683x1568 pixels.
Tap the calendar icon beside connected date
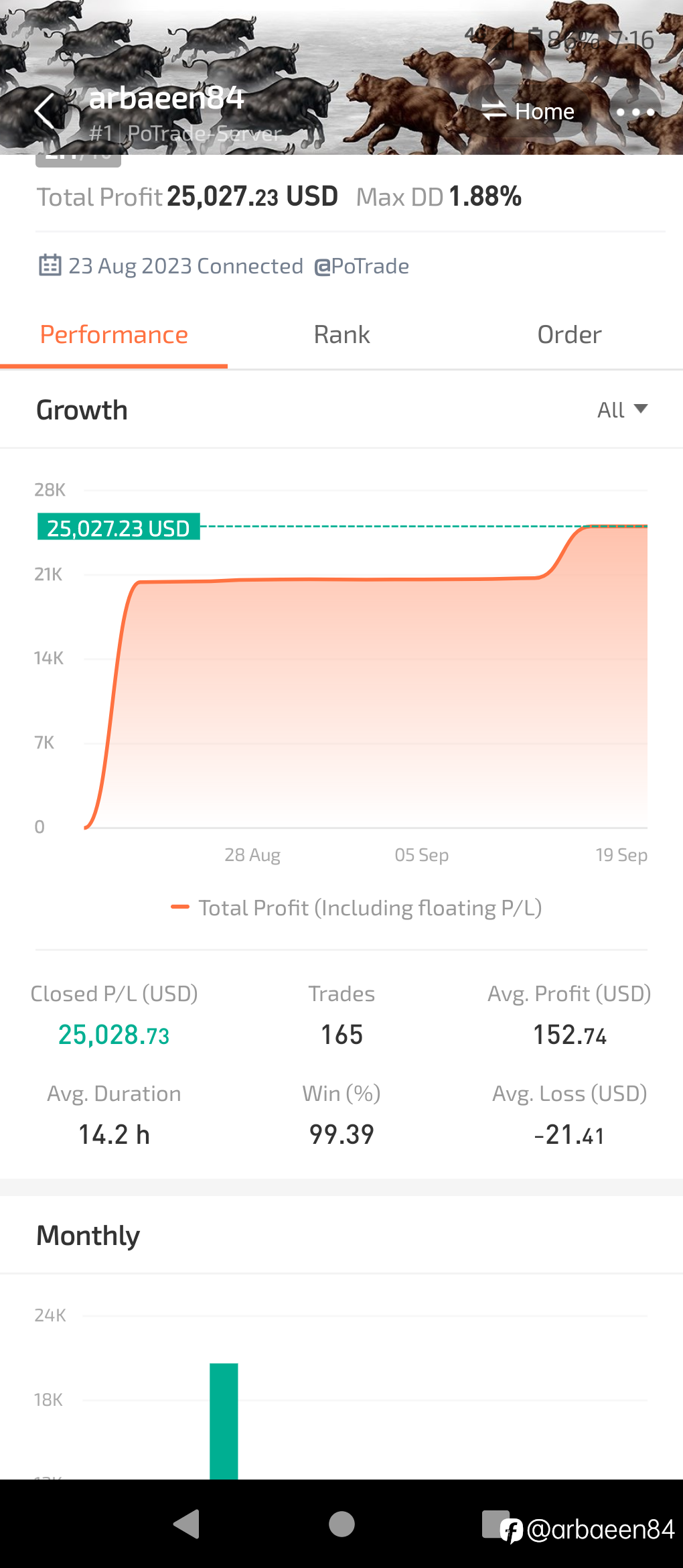50,265
